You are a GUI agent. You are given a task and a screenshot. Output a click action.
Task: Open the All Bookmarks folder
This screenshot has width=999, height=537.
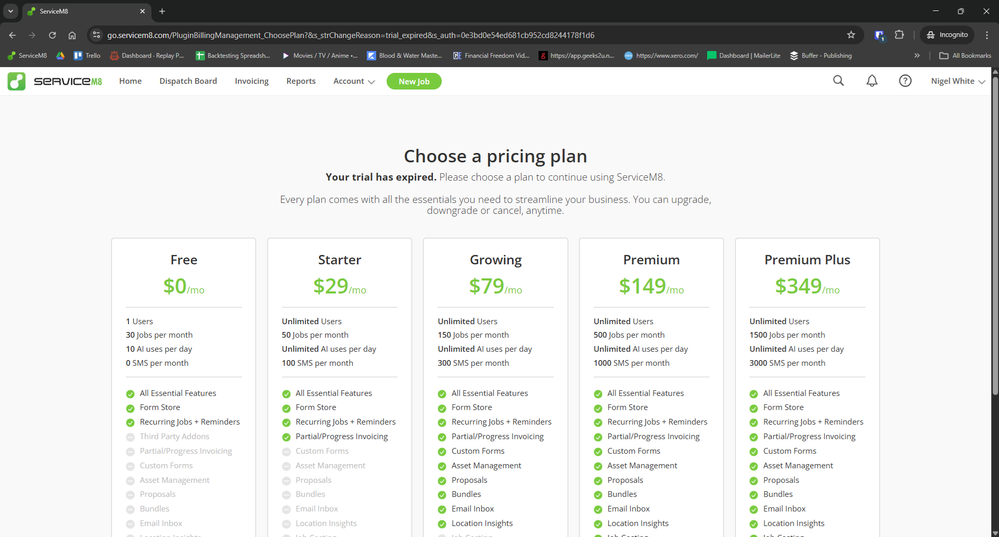pyautogui.click(x=965, y=55)
